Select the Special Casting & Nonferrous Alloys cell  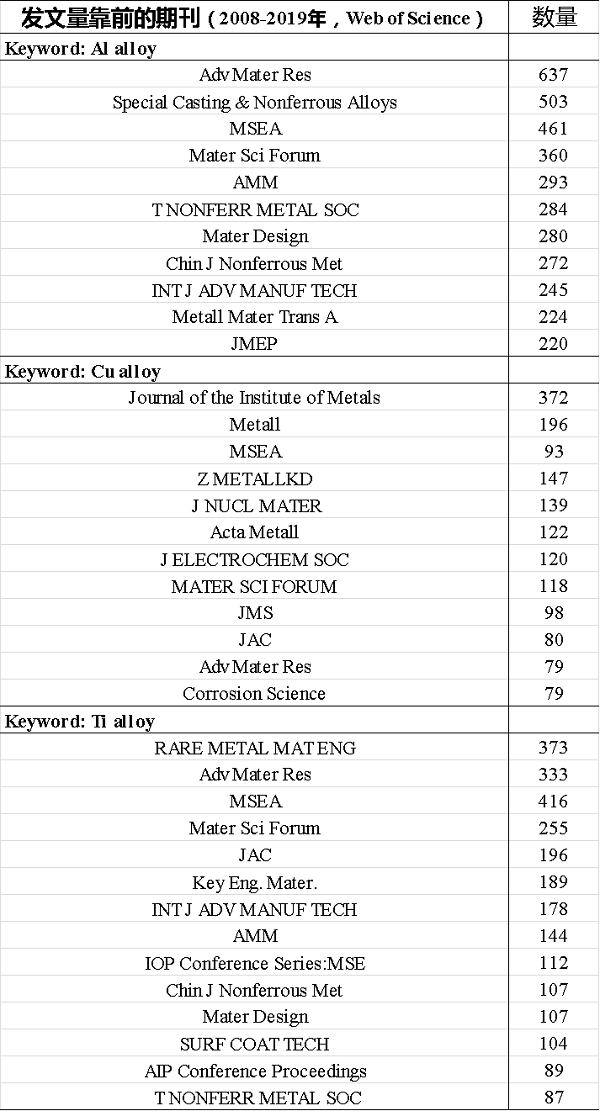(x=254, y=102)
